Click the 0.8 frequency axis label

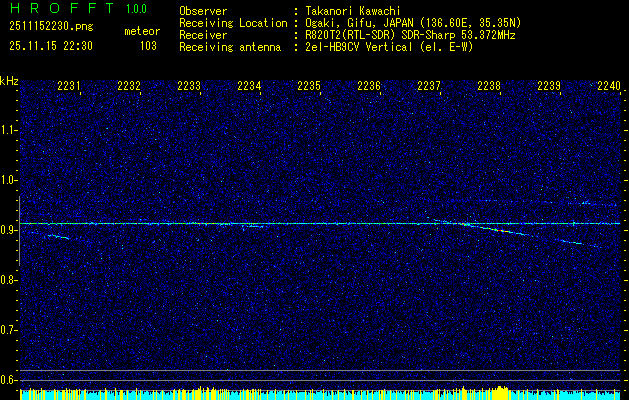[9, 280]
